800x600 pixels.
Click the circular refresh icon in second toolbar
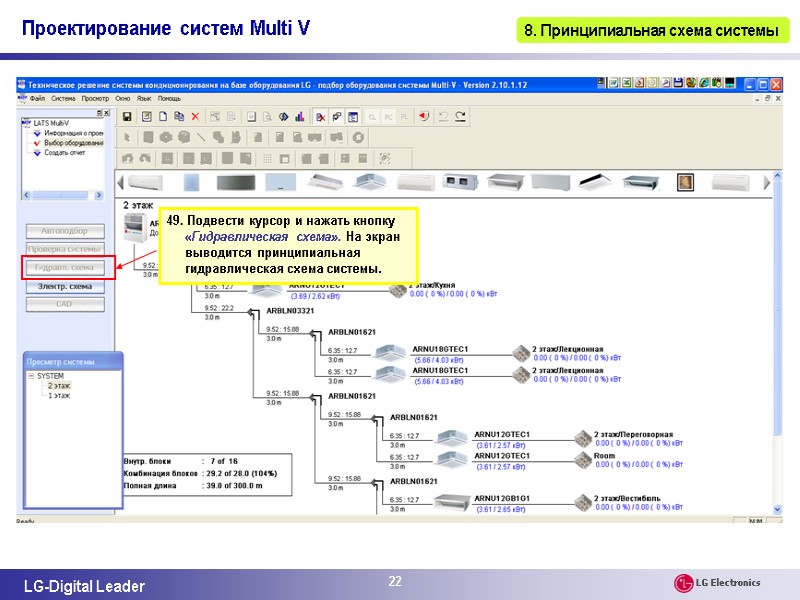[358, 137]
